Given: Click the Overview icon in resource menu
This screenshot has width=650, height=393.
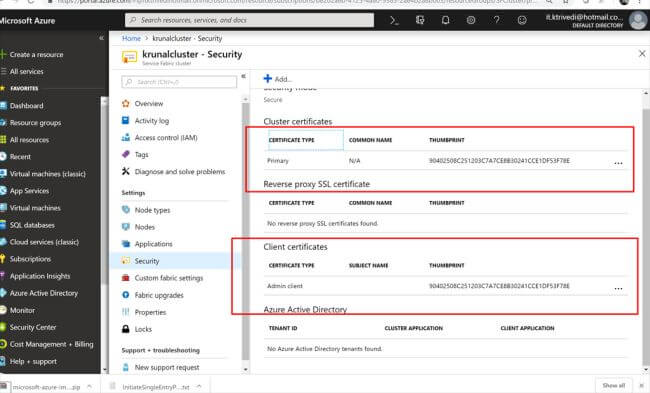Looking at the screenshot, I should 126,103.
